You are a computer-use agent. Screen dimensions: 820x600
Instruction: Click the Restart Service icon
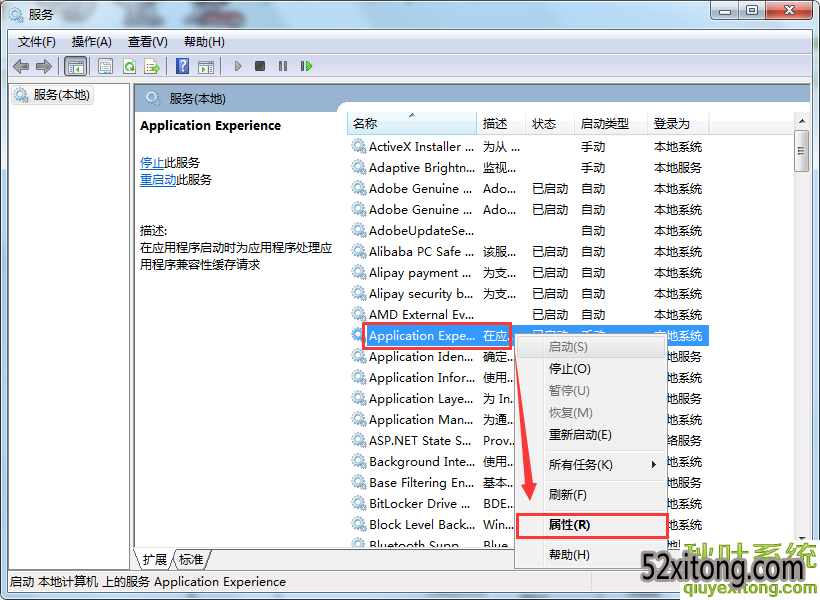(x=306, y=66)
